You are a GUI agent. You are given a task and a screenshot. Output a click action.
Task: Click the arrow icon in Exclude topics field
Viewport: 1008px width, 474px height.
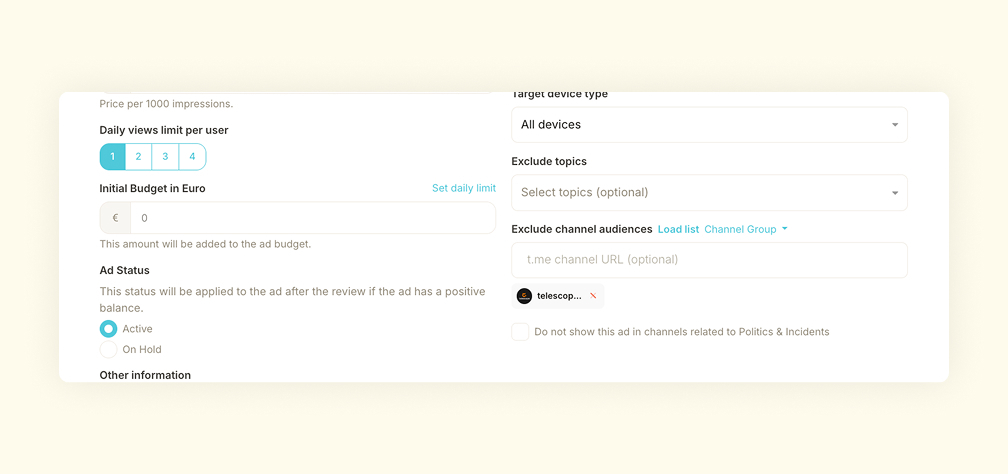point(894,193)
